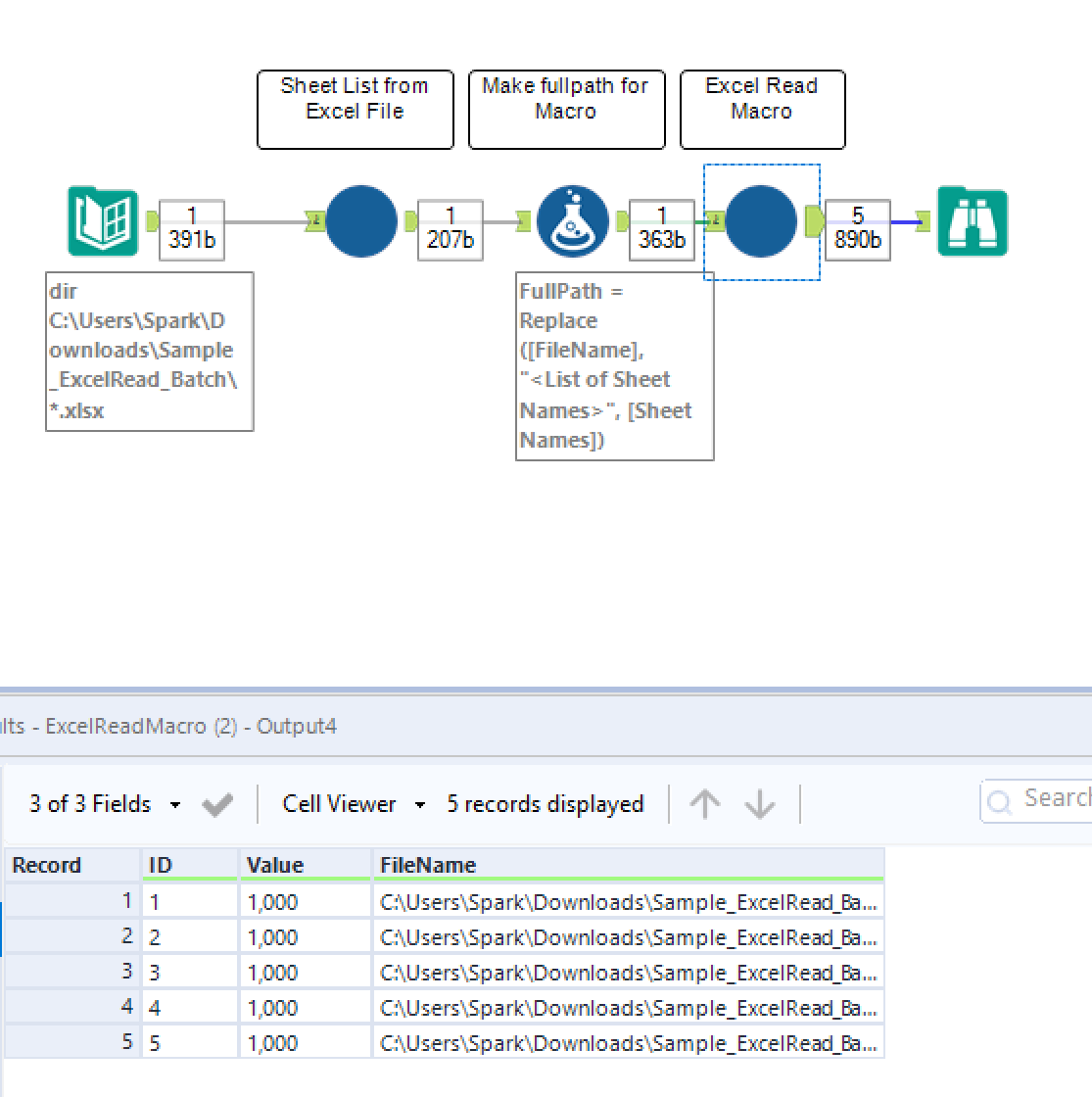Viewport: 1092px width, 1097px height.
Task: Click the previous record up arrow
Action: tap(705, 803)
